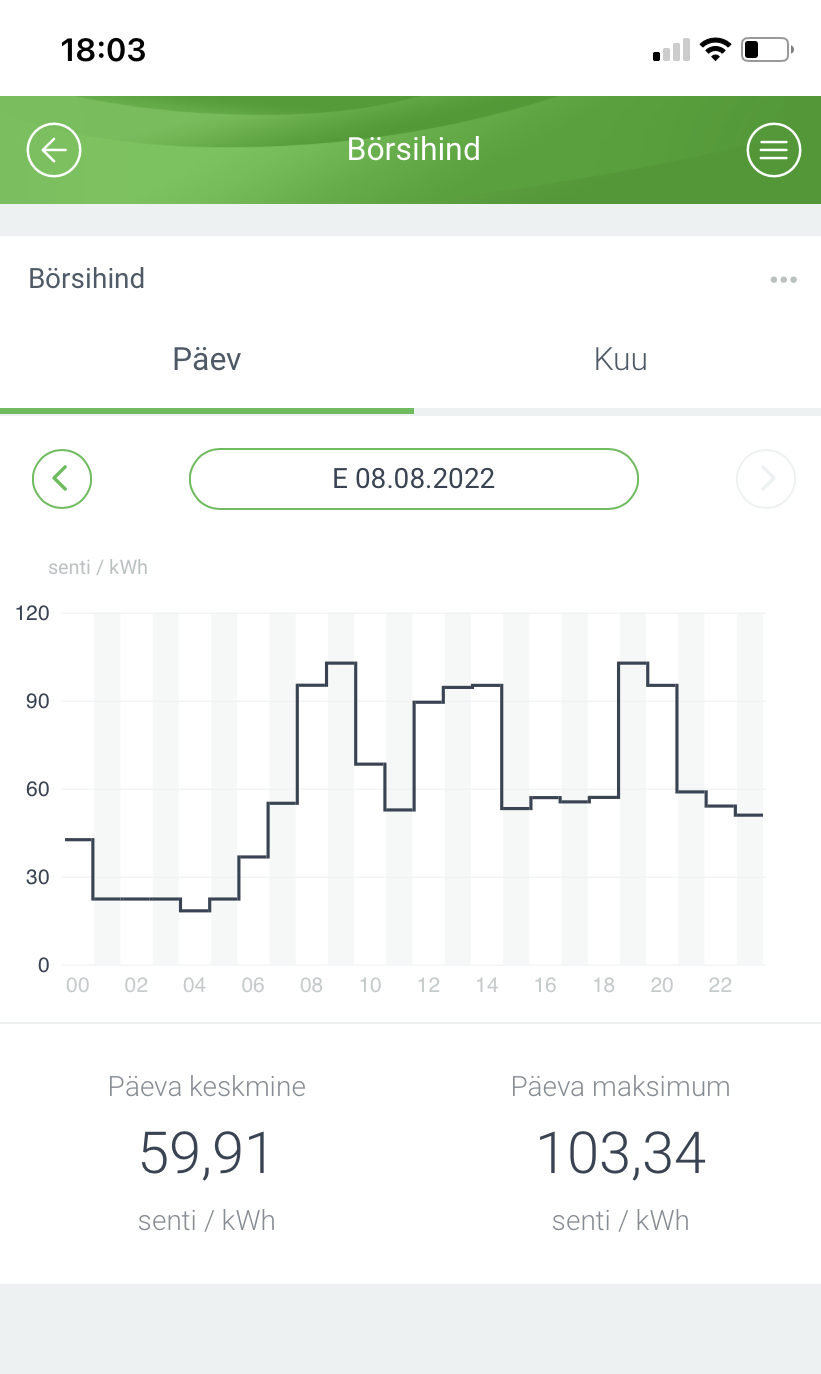The height and width of the screenshot is (1374, 821).
Task: Tap the 18:03 clock in status bar
Action: click(103, 49)
